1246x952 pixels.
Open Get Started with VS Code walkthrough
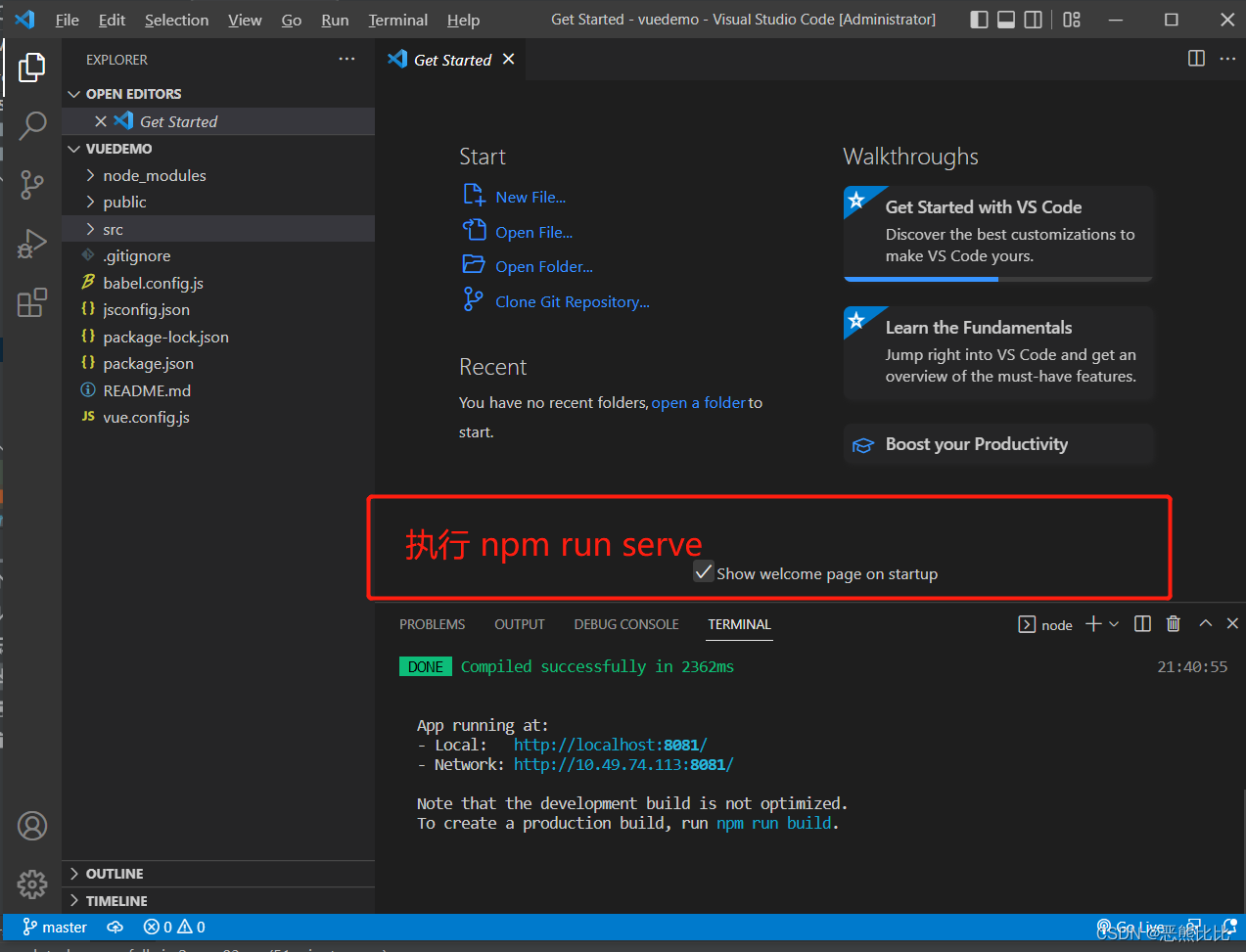[998, 233]
